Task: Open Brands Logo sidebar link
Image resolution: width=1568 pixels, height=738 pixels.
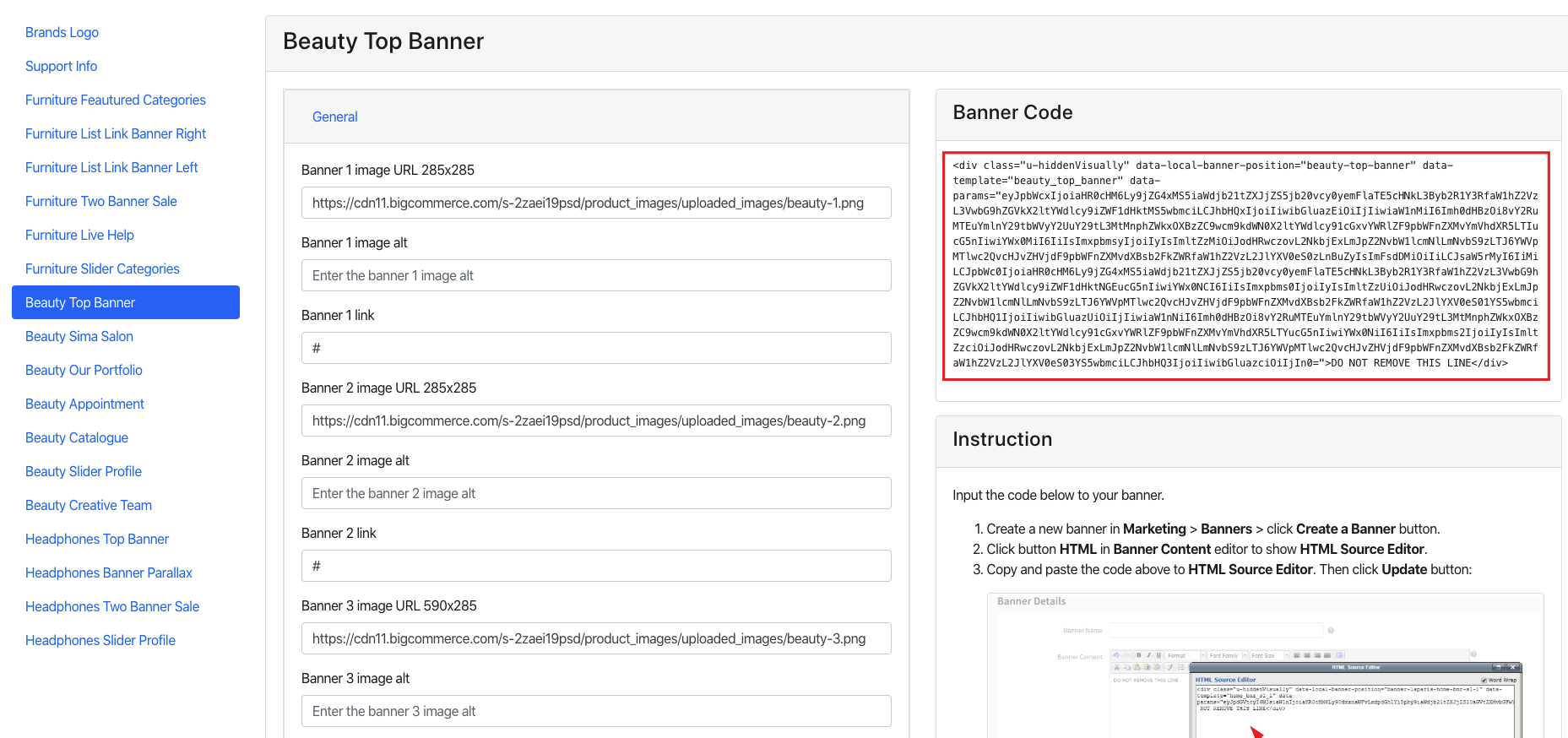Action: click(62, 32)
